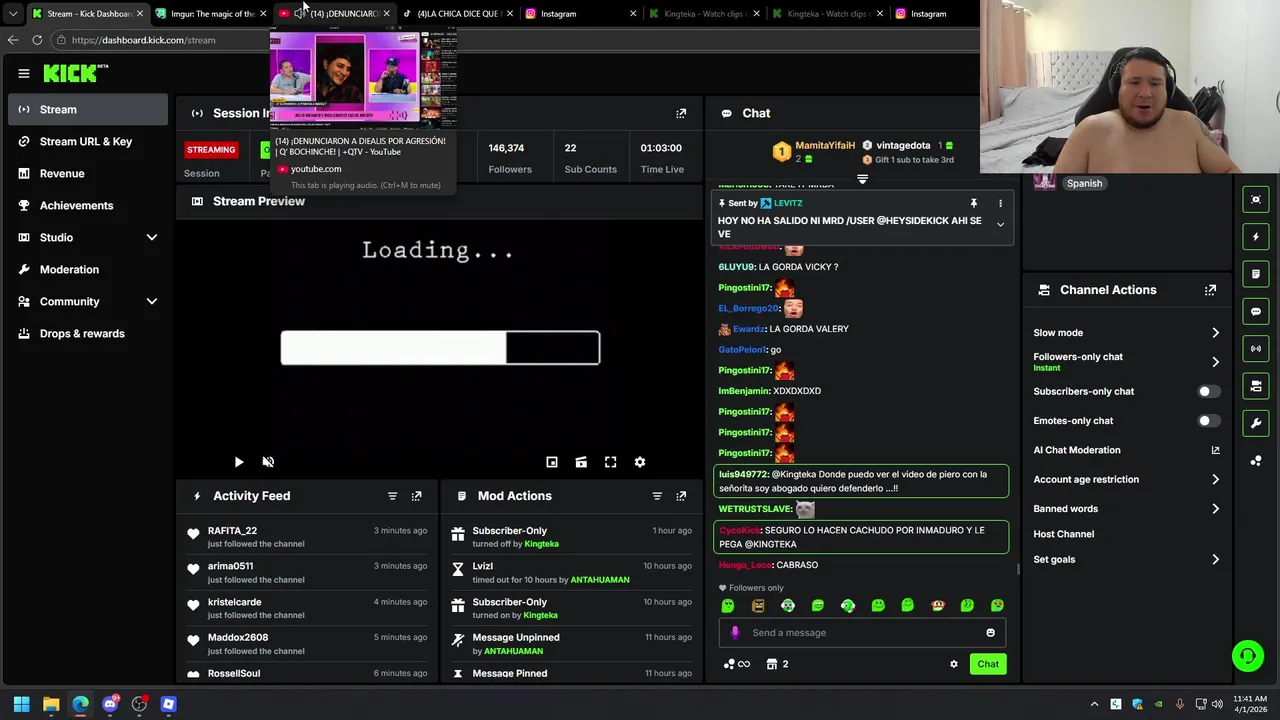Image resolution: width=1280 pixels, height=720 pixels.
Task: Expand the pinned message chevron
Action: tap(1000, 225)
